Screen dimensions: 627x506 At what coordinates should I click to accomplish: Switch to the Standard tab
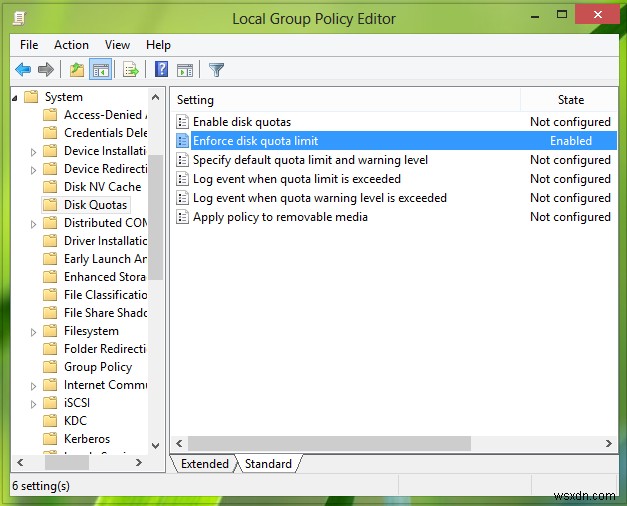coord(268,464)
